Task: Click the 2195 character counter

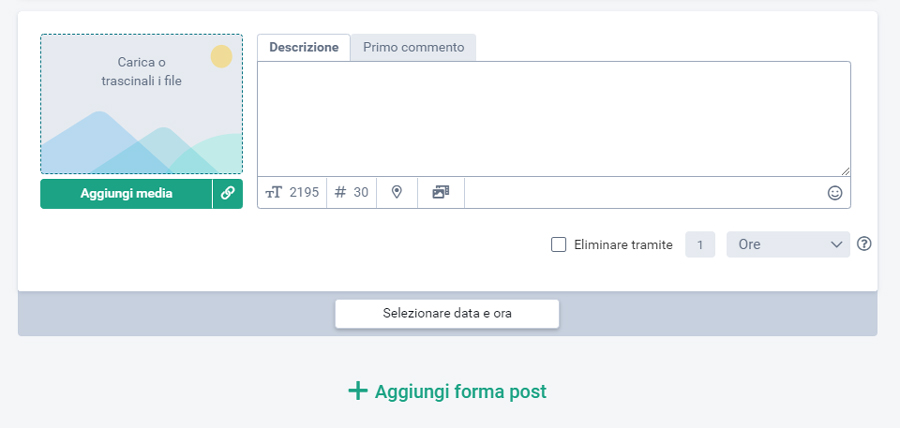Action: point(304,192)
